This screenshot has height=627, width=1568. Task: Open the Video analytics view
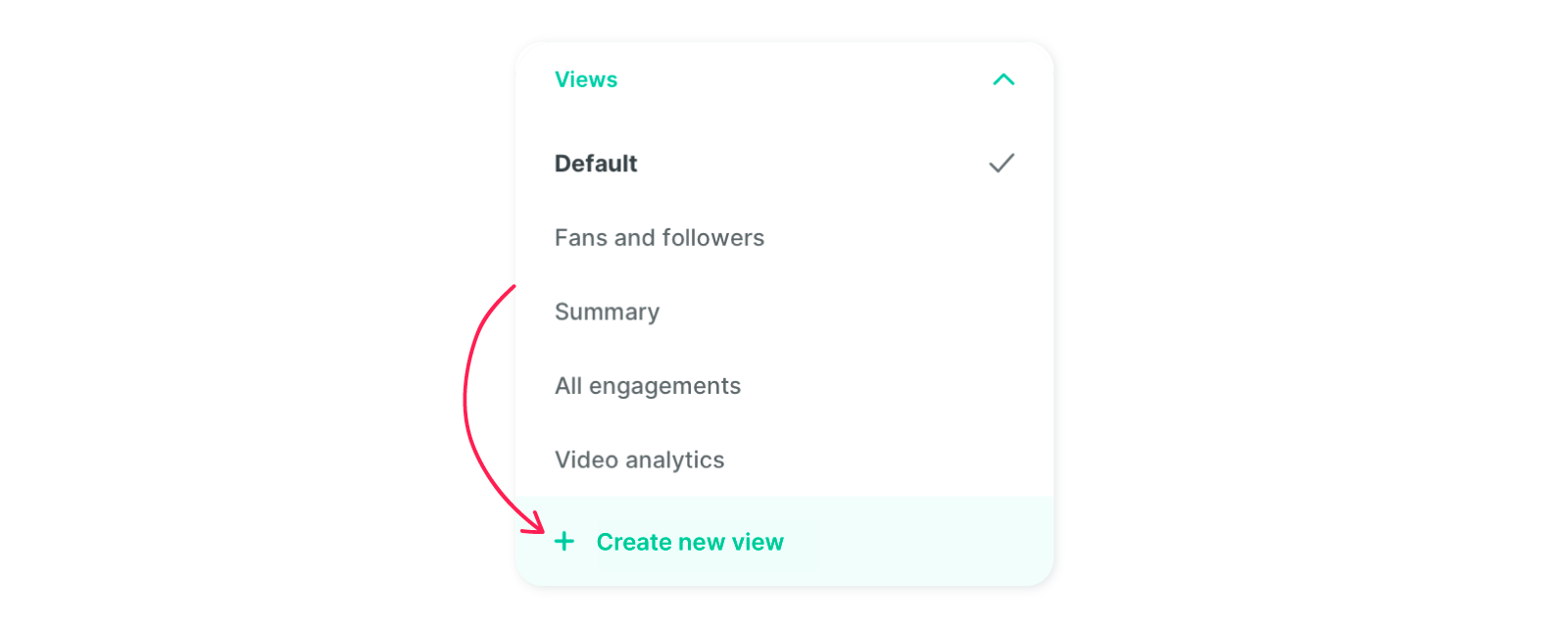point(784,459)
